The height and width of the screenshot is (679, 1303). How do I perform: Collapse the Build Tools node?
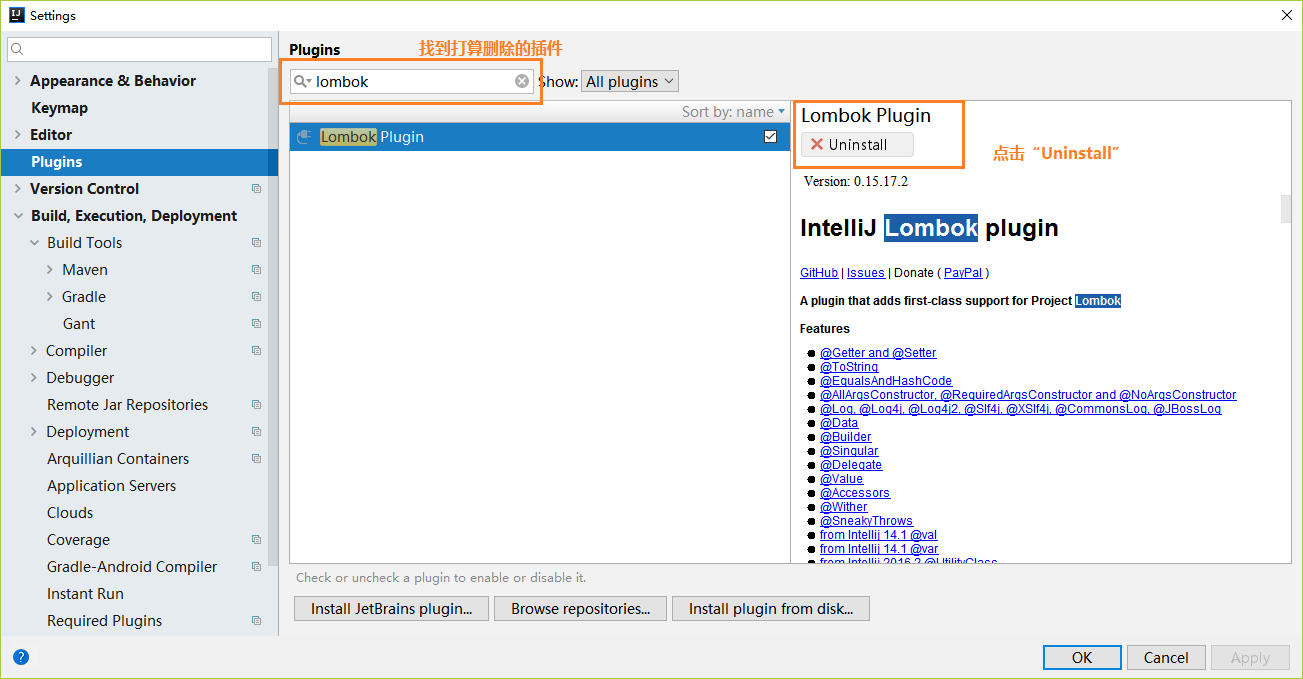pos(34,243)
